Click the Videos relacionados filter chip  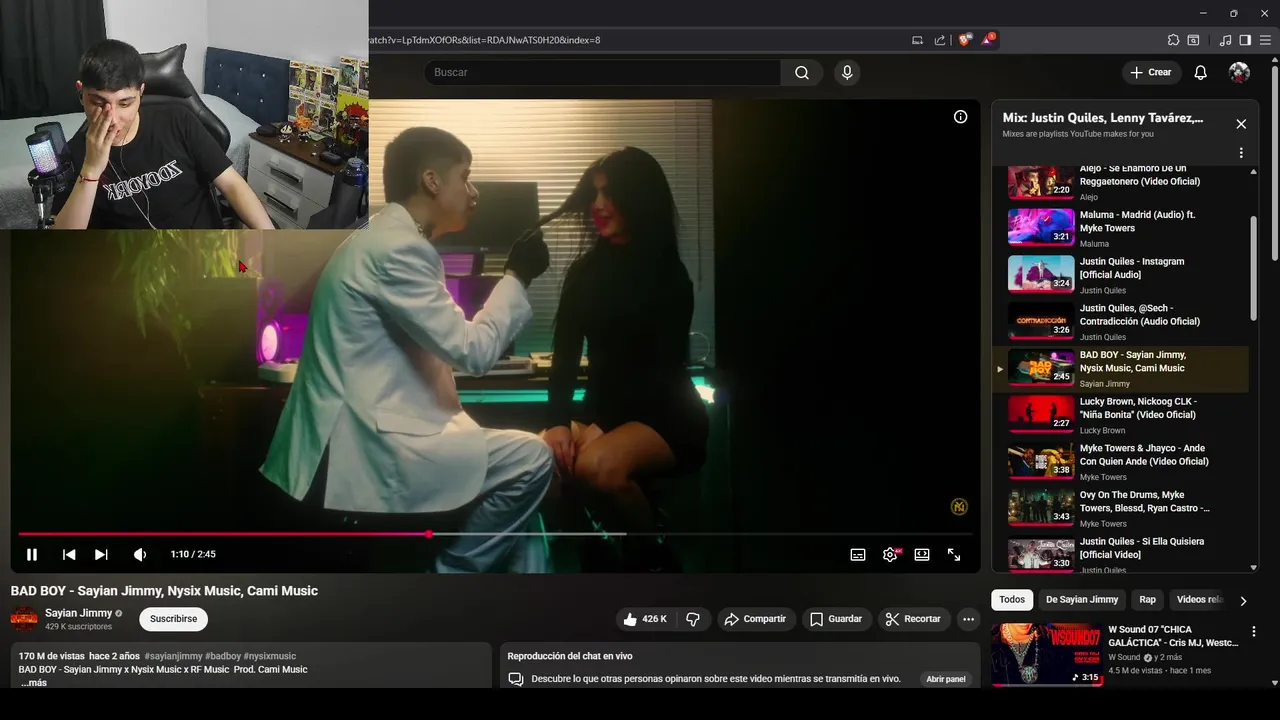click(1198, 600)
